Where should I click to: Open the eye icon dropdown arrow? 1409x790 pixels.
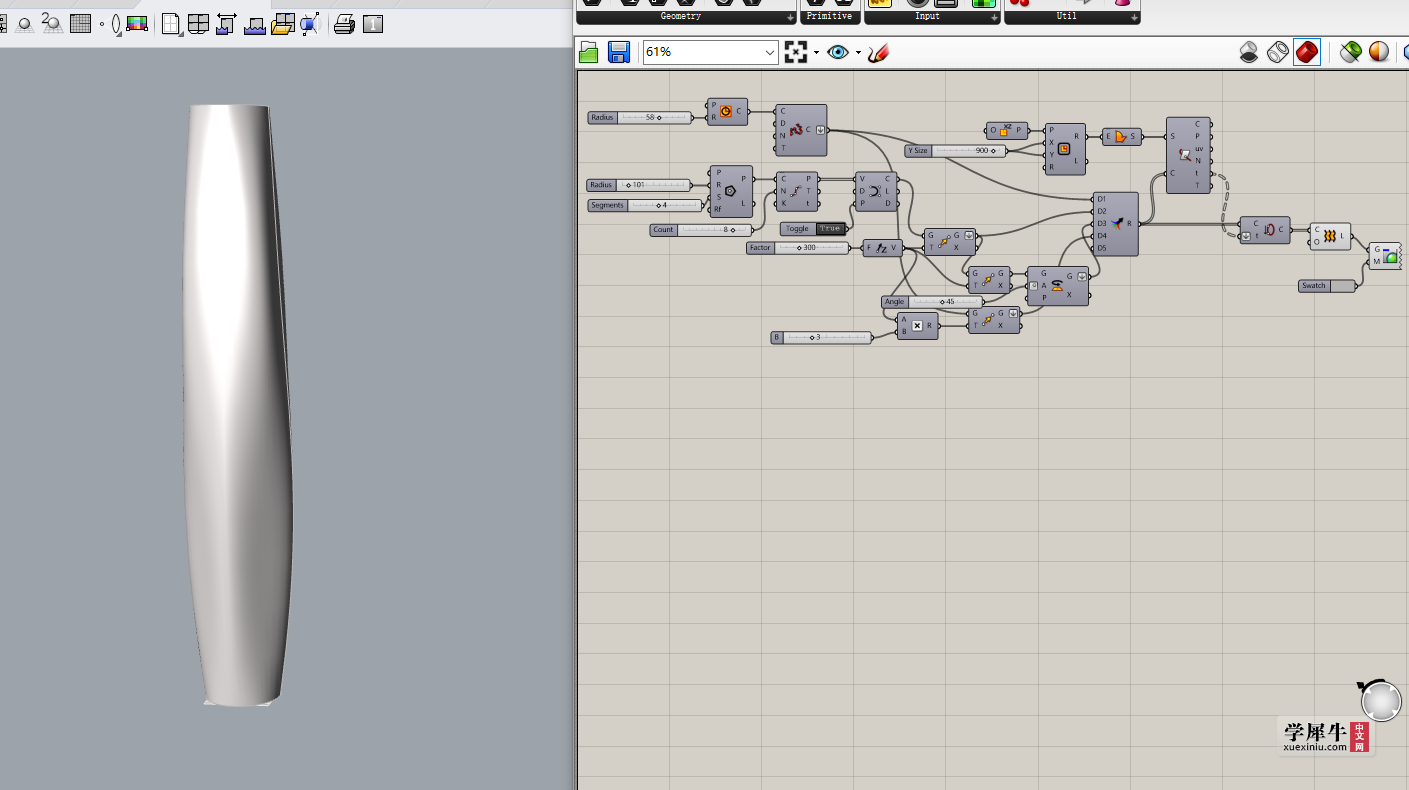(859, 53)
